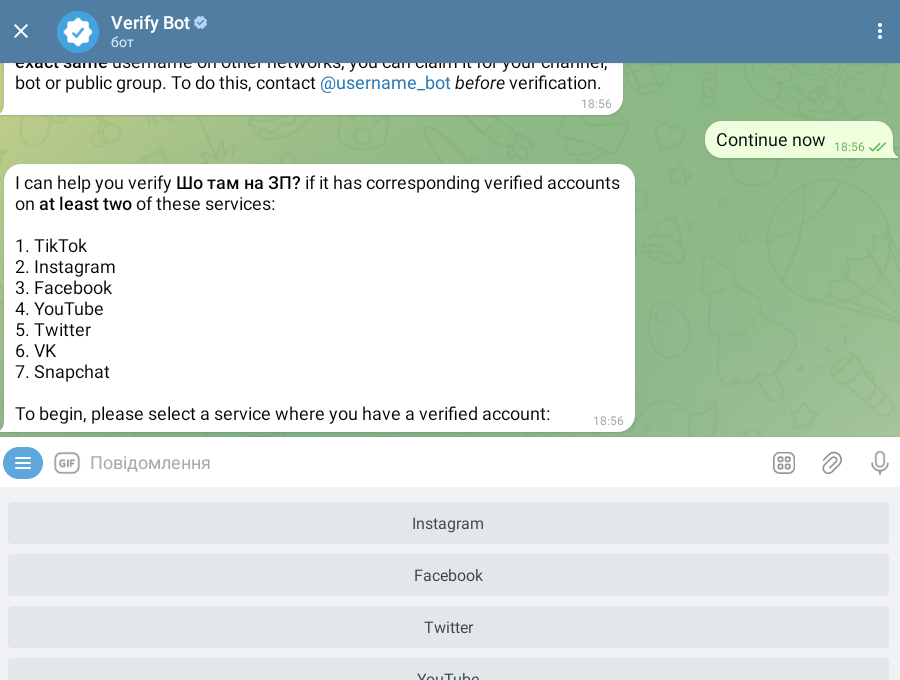900x680 pixels.
Task: Click the "Continue now" sent message
Action: (771, 140)
